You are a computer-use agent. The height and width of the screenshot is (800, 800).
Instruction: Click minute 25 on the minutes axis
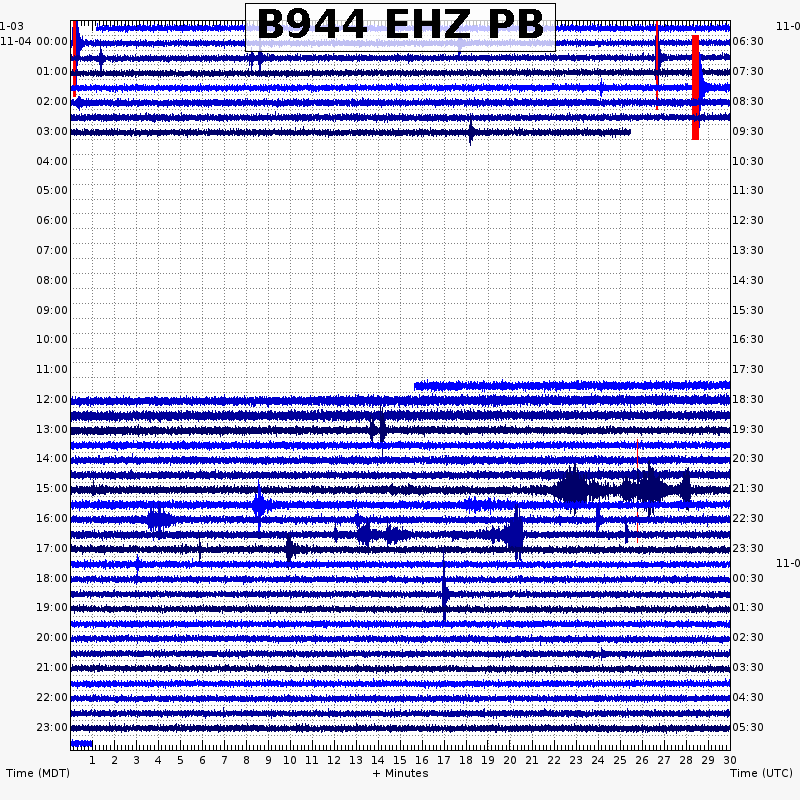pos(620,760)
